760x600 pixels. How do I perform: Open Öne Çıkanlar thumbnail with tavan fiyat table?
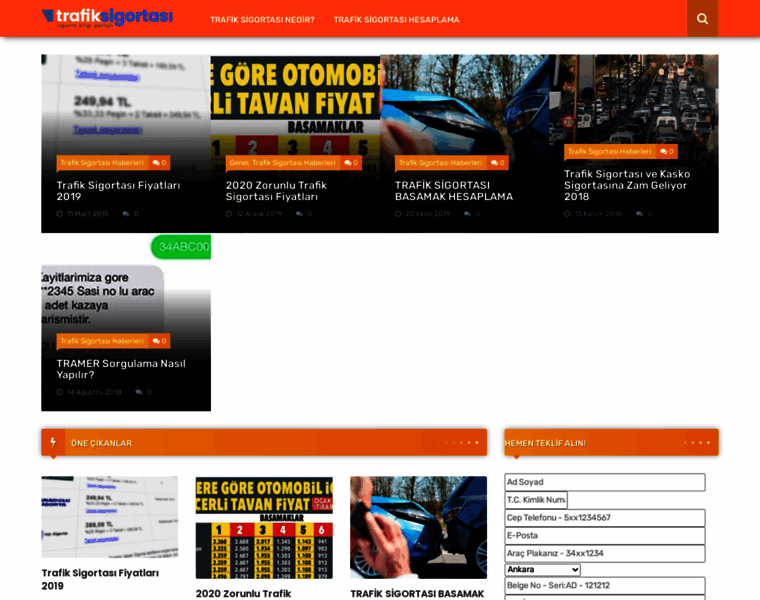(x=264, y=527)
